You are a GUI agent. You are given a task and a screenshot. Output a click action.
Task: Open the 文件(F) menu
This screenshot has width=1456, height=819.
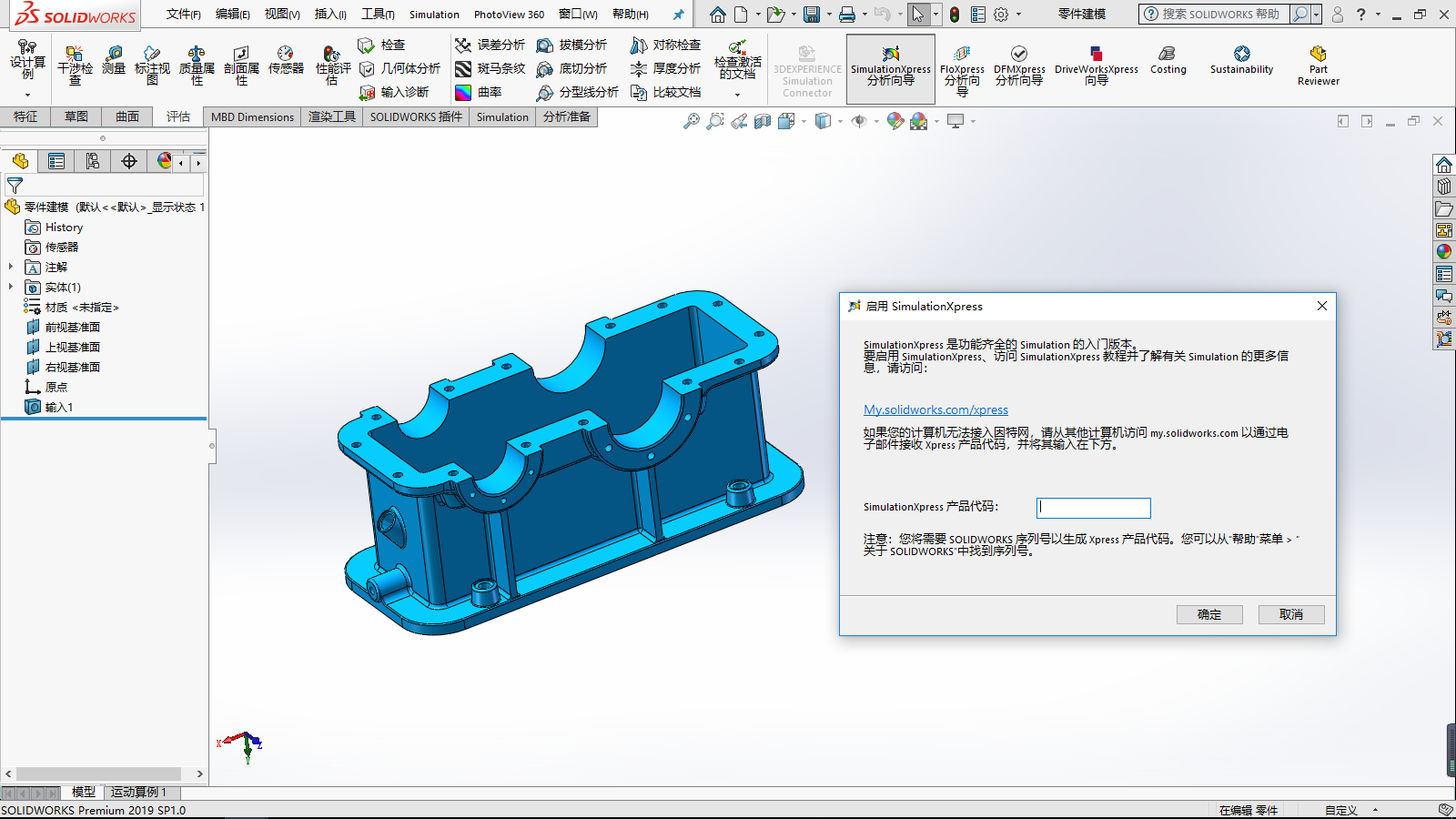pyautogui.click(x=184, y=15)
